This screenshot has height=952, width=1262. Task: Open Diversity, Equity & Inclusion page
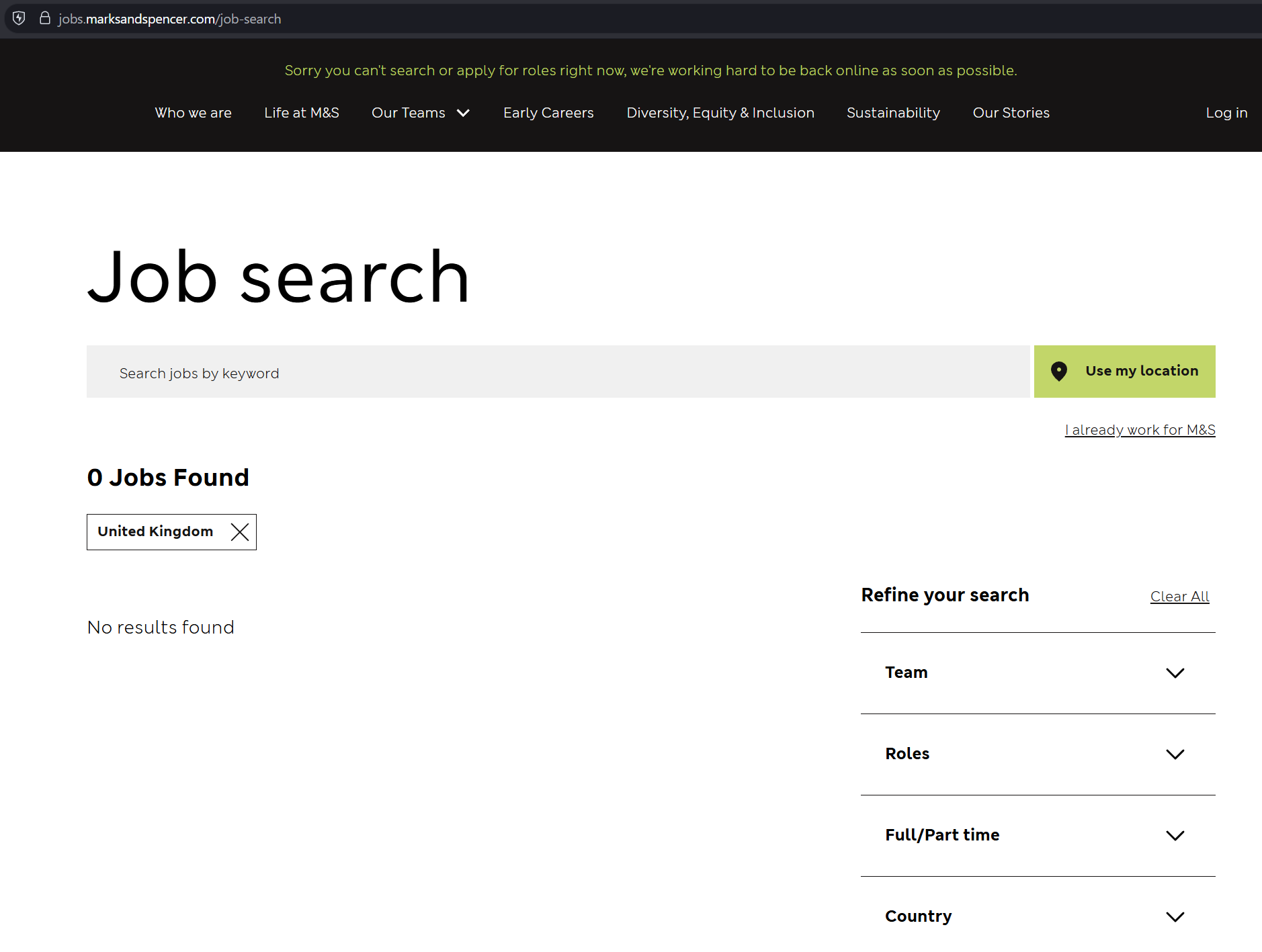pos(720,113)
